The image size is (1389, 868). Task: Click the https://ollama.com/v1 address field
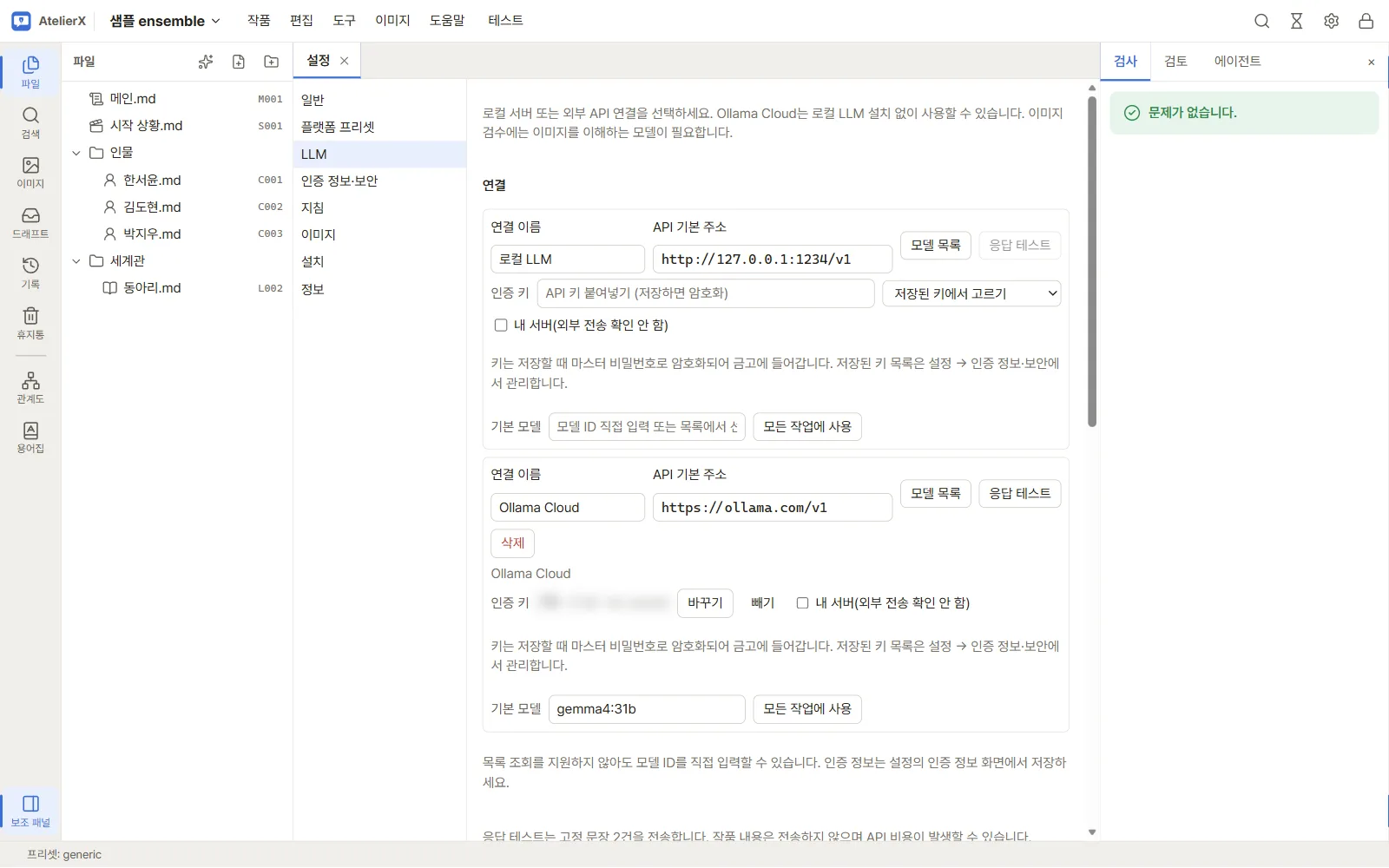[773, 508]
